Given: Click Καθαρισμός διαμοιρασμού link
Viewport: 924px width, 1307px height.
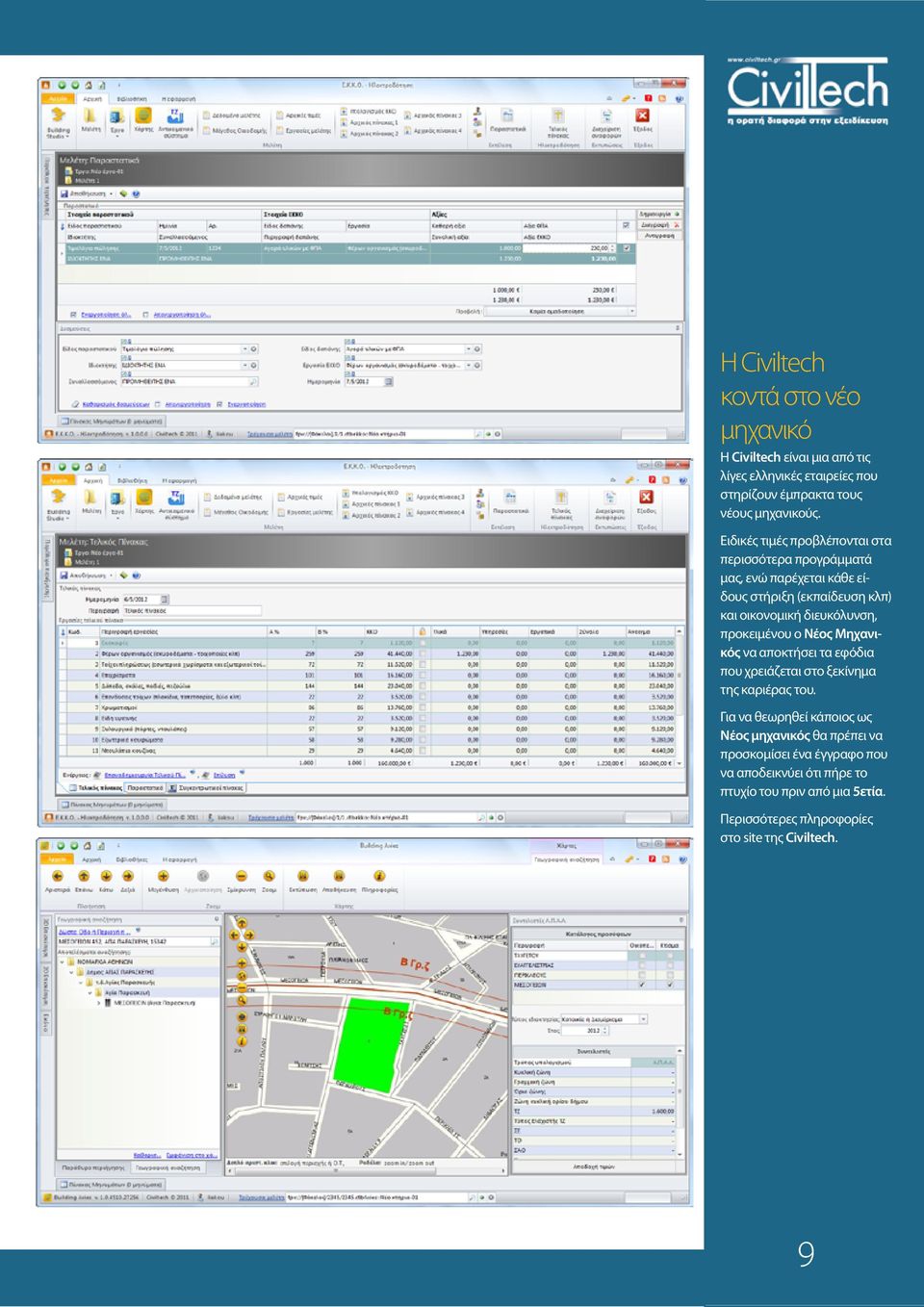Looking at the screenshot, I should [x=116, y=404].
